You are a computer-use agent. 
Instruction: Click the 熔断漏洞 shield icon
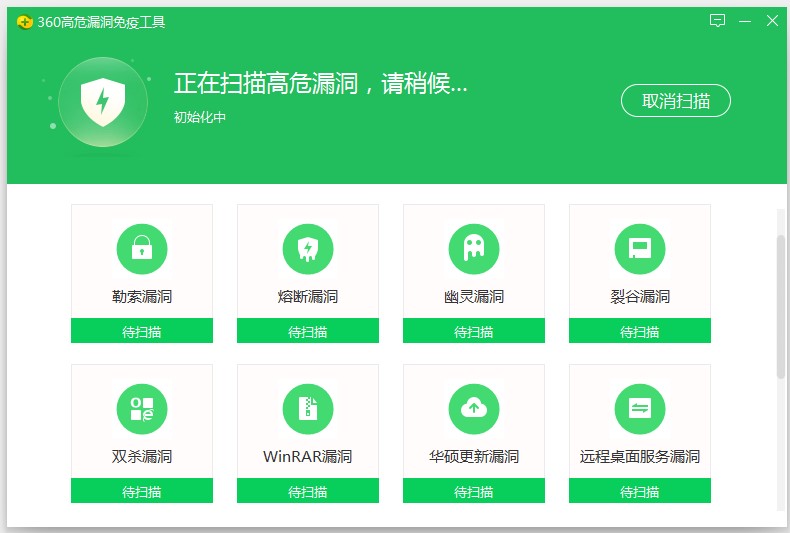click(307, 248)
